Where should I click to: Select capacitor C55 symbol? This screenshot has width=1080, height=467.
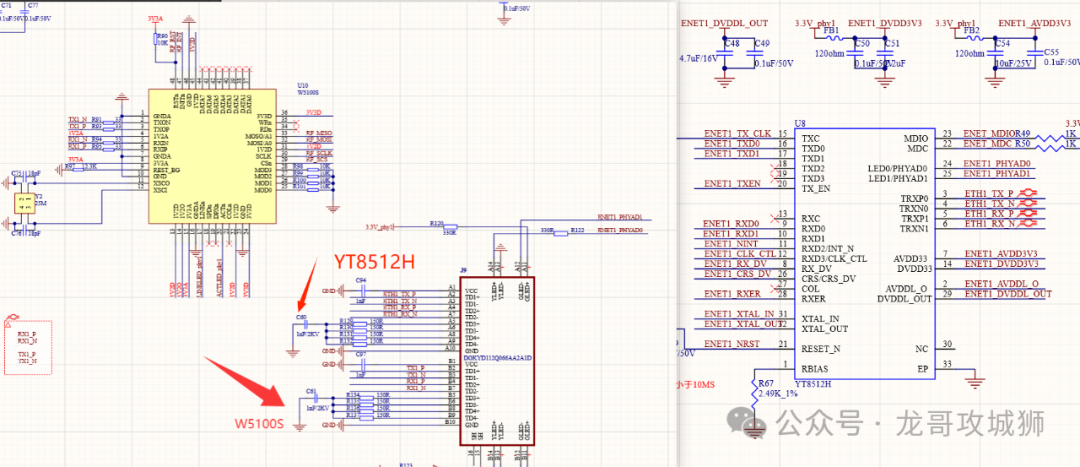1033,54
